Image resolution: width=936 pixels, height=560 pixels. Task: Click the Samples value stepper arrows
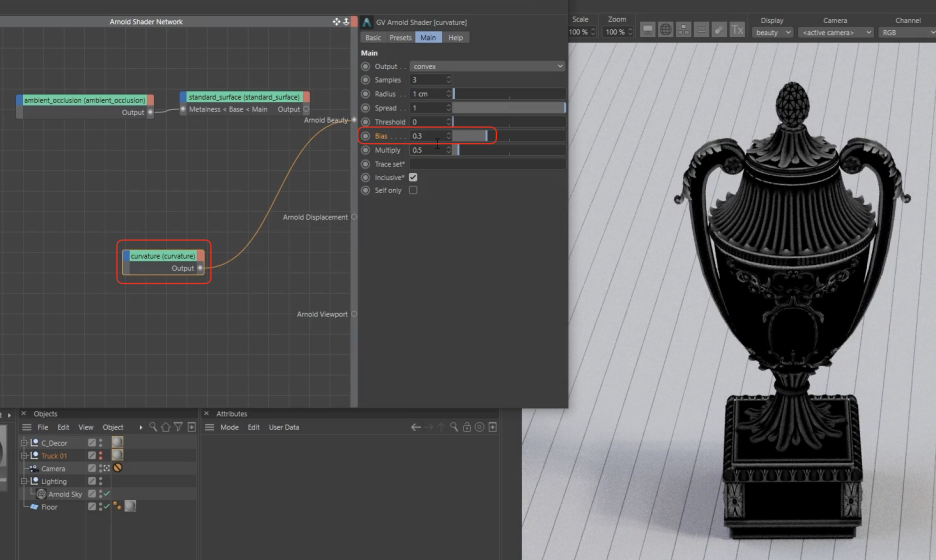point(448,80)
